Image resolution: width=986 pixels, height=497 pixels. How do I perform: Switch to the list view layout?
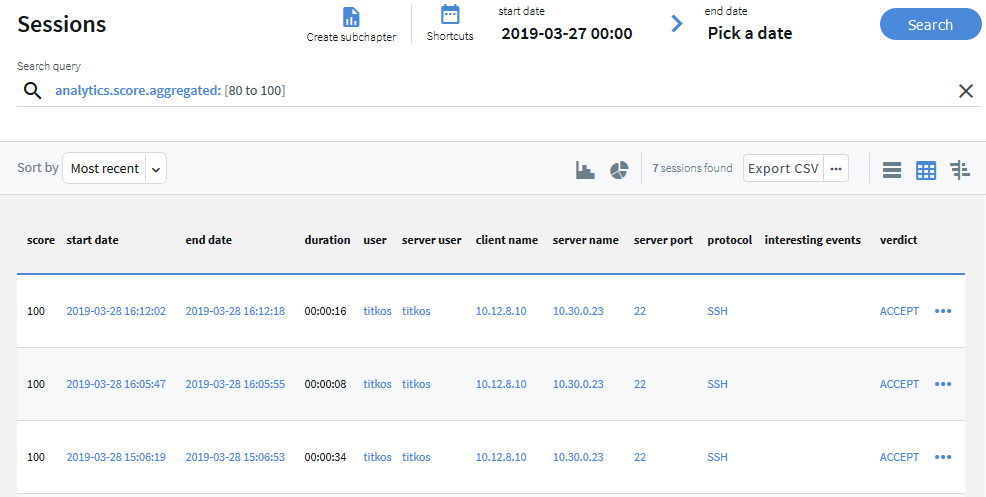892,170
